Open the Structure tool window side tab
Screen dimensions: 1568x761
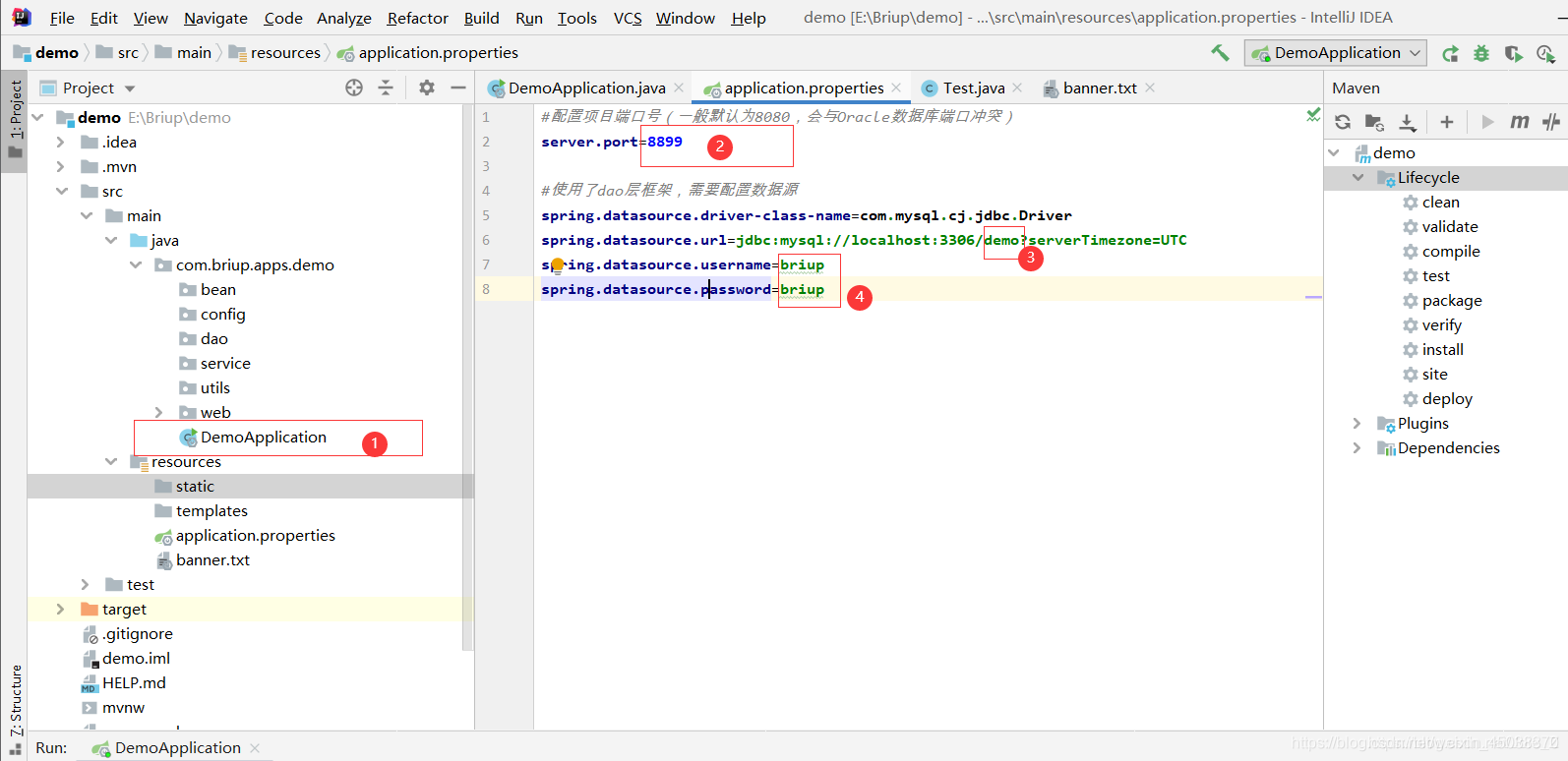pyautogui.click(x=15, y=708)
